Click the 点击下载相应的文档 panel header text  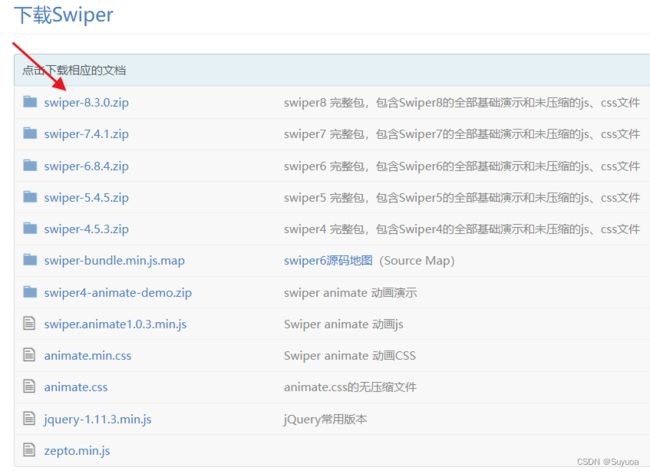[74, 70]
